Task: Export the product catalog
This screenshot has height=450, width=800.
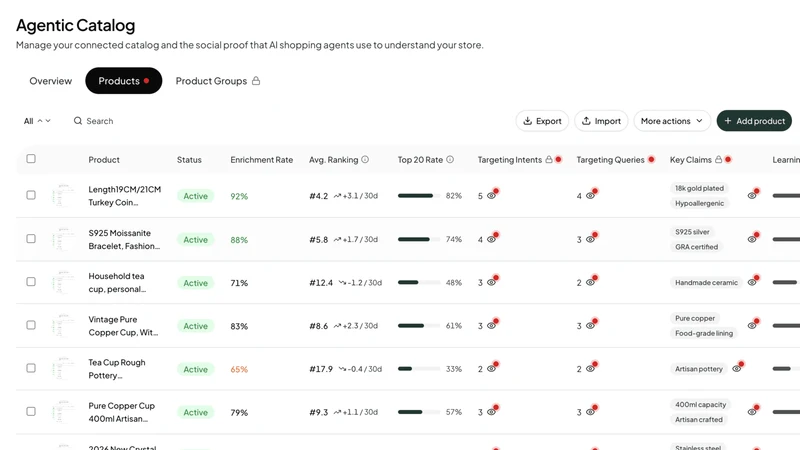Action: 542,121
